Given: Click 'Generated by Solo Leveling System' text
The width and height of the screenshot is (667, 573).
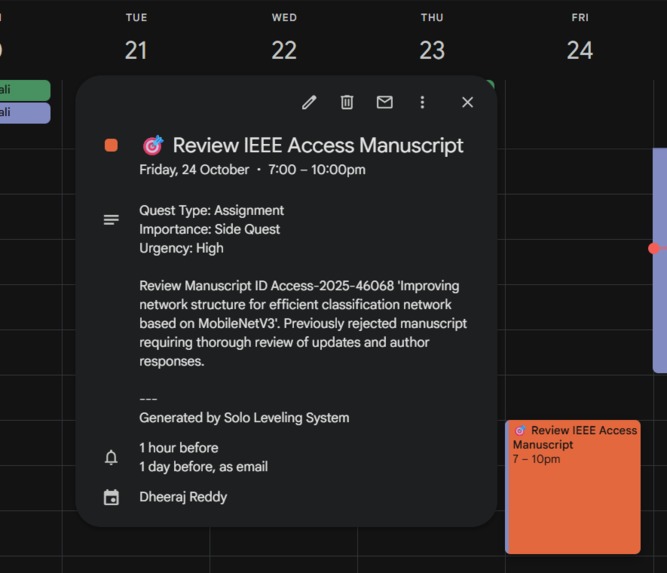Looking at the screenshot, I should [244, 418].
